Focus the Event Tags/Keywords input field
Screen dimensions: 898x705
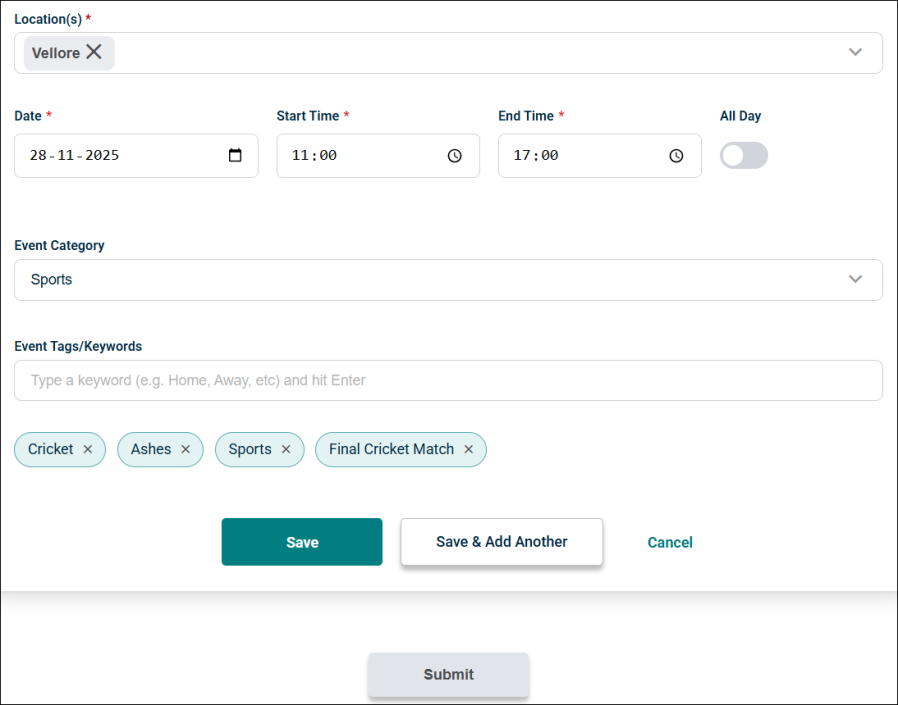click(448, 380)
